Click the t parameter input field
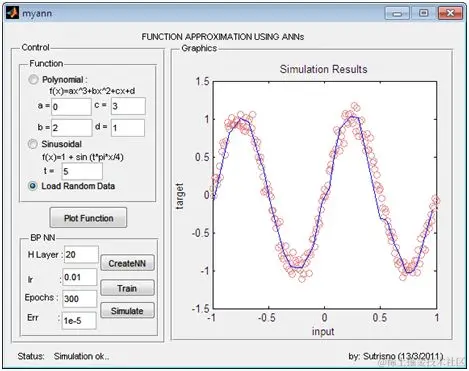This screenshot has width=469, height=371. (82, 171)
